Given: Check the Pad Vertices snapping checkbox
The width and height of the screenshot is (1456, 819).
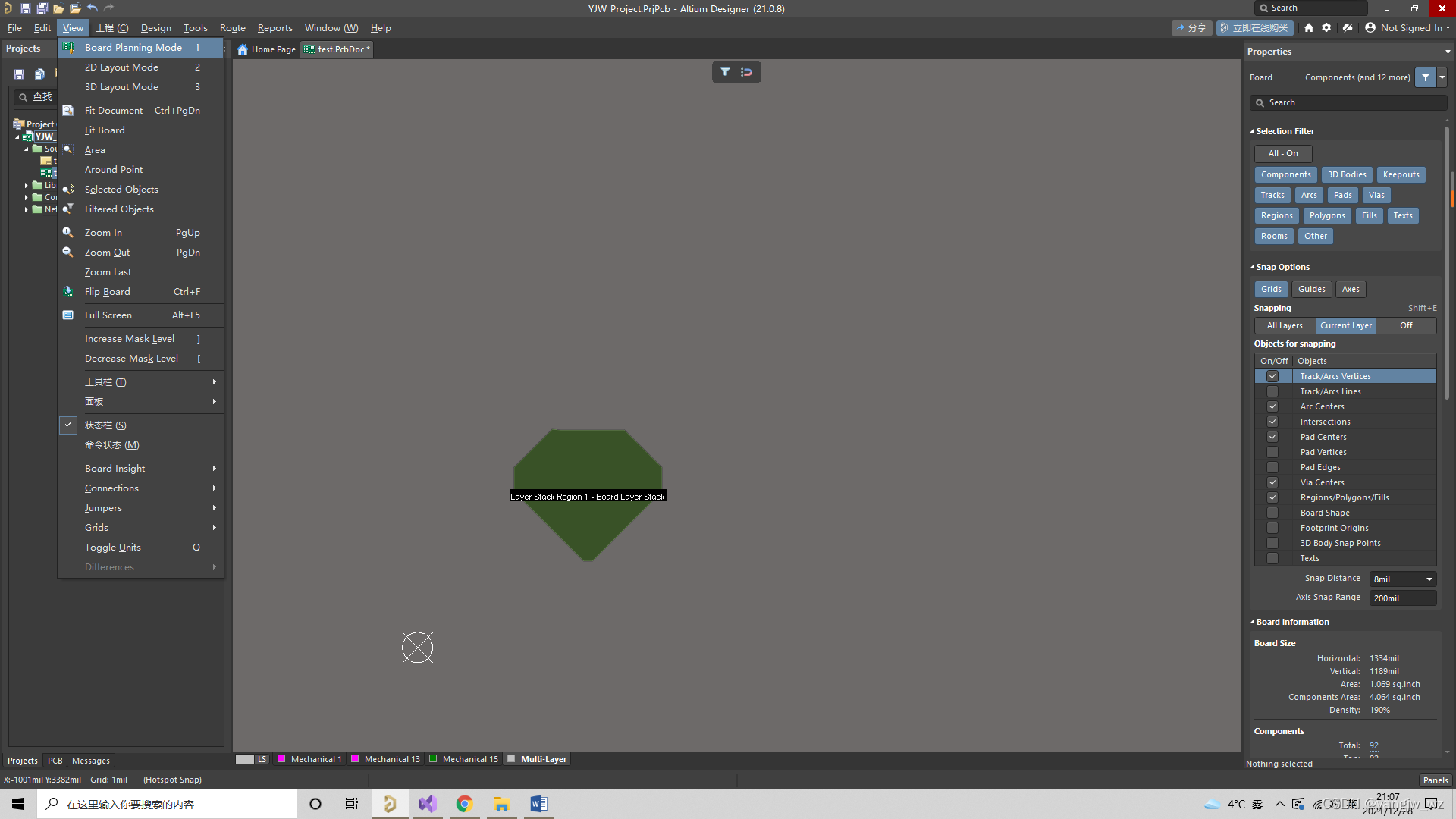Looking at the screenshot, I should click(x=1272, y=453).
